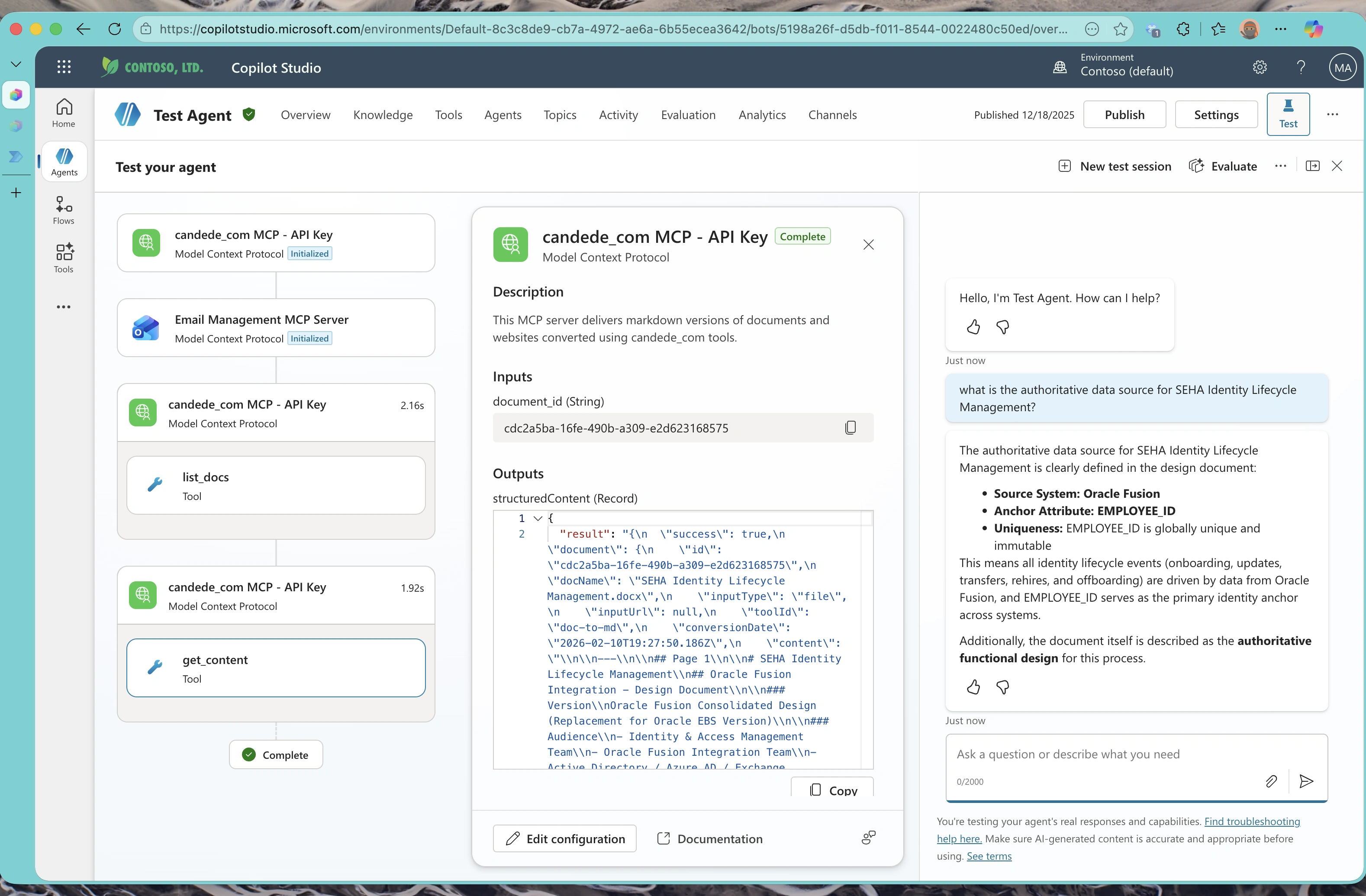Toggle the side-by-side panel layout icon

[1312, 166]
